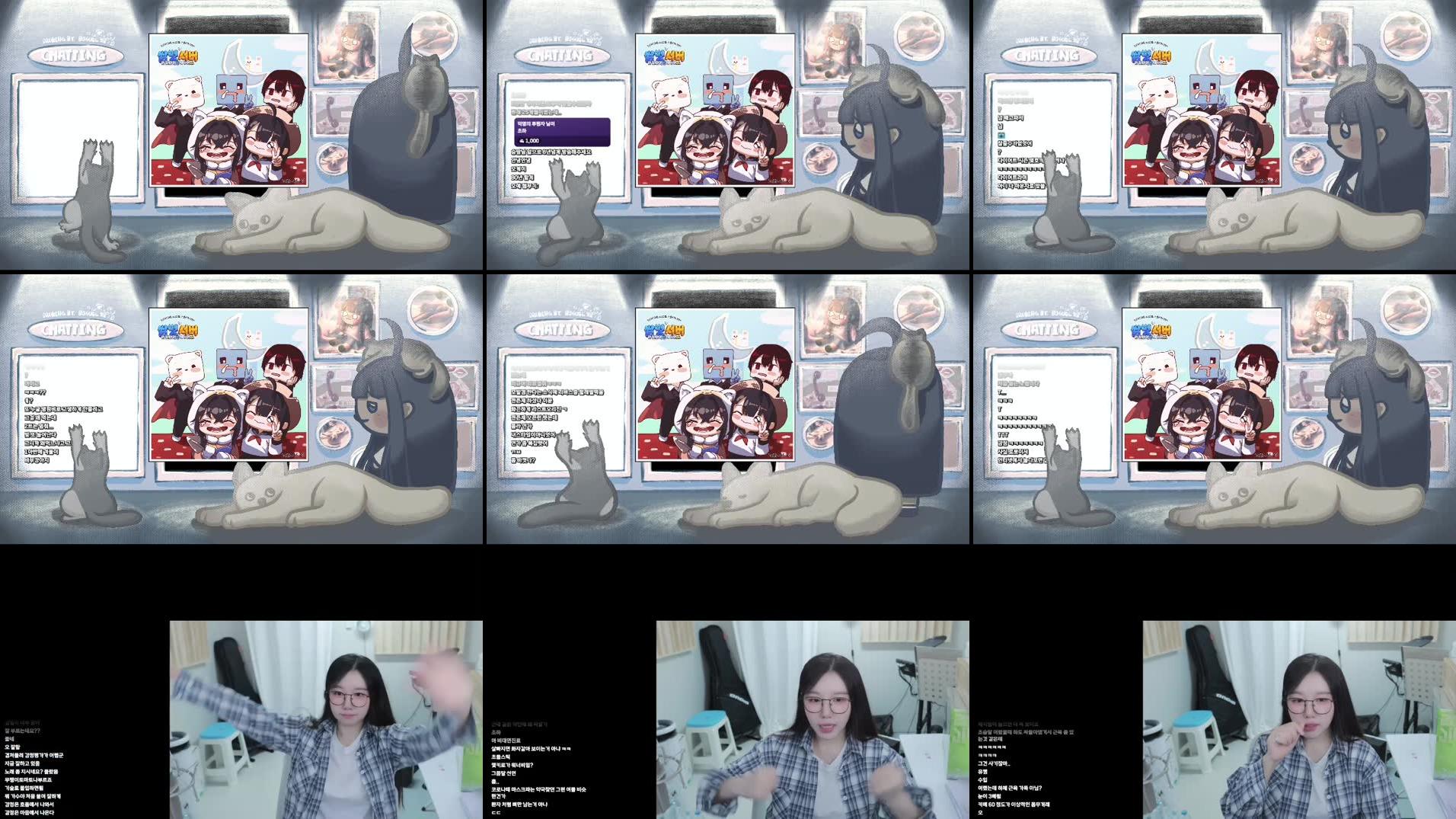This screenshot has height=819, width=1456.
Task: Click the chat line '지금 잘하고 있음'
Action: click(x=22, y=763)
